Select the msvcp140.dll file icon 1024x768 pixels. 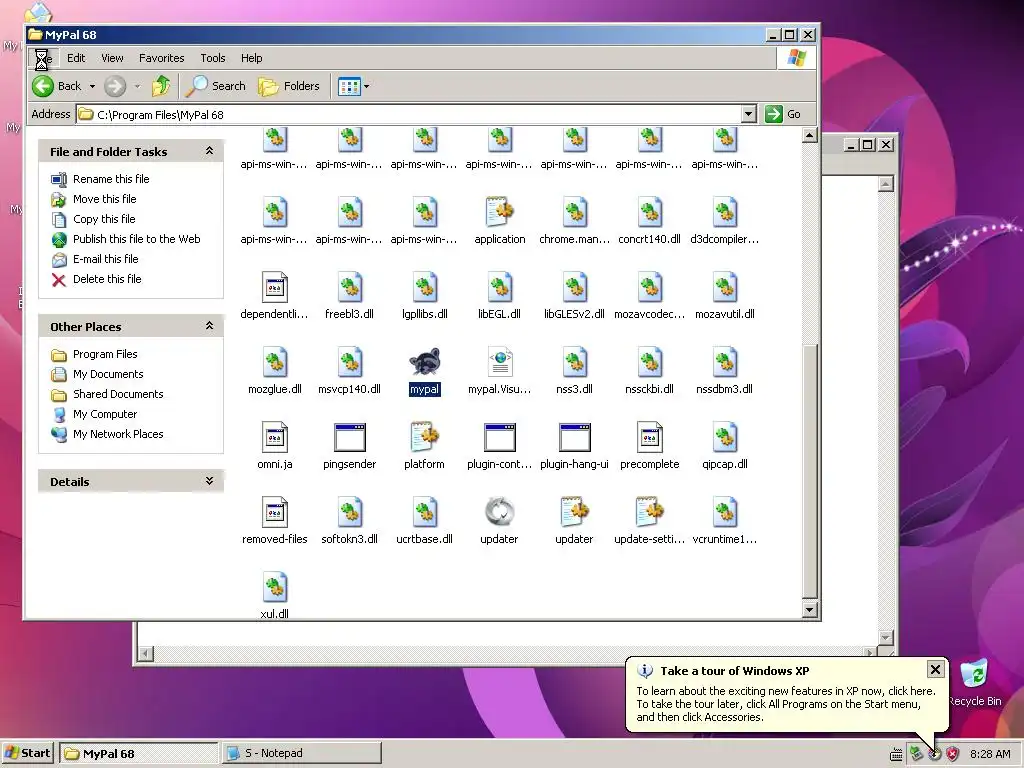[x=349, y=362]
